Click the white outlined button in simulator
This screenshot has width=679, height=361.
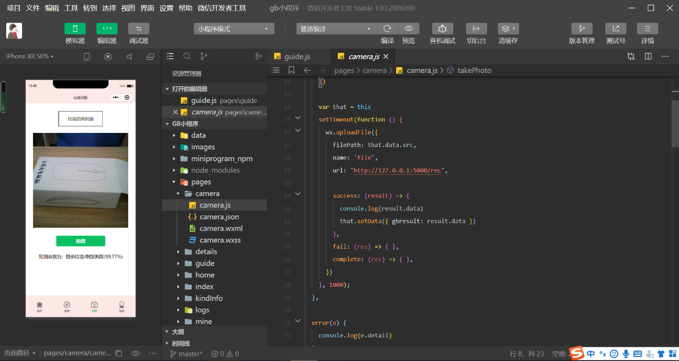81,119
